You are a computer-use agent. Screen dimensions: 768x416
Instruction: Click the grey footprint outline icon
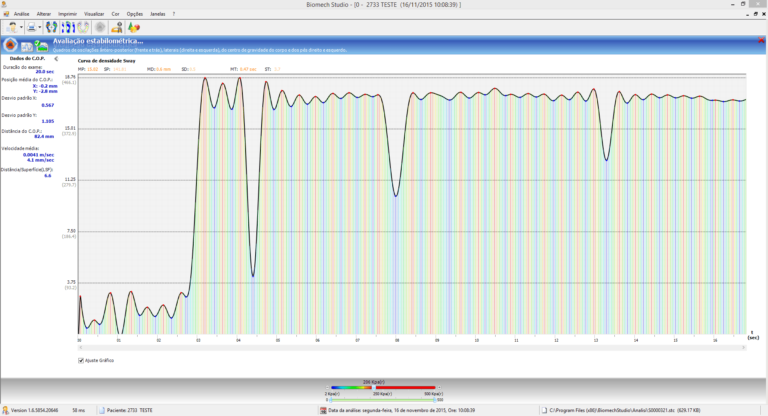pos(83,27)
